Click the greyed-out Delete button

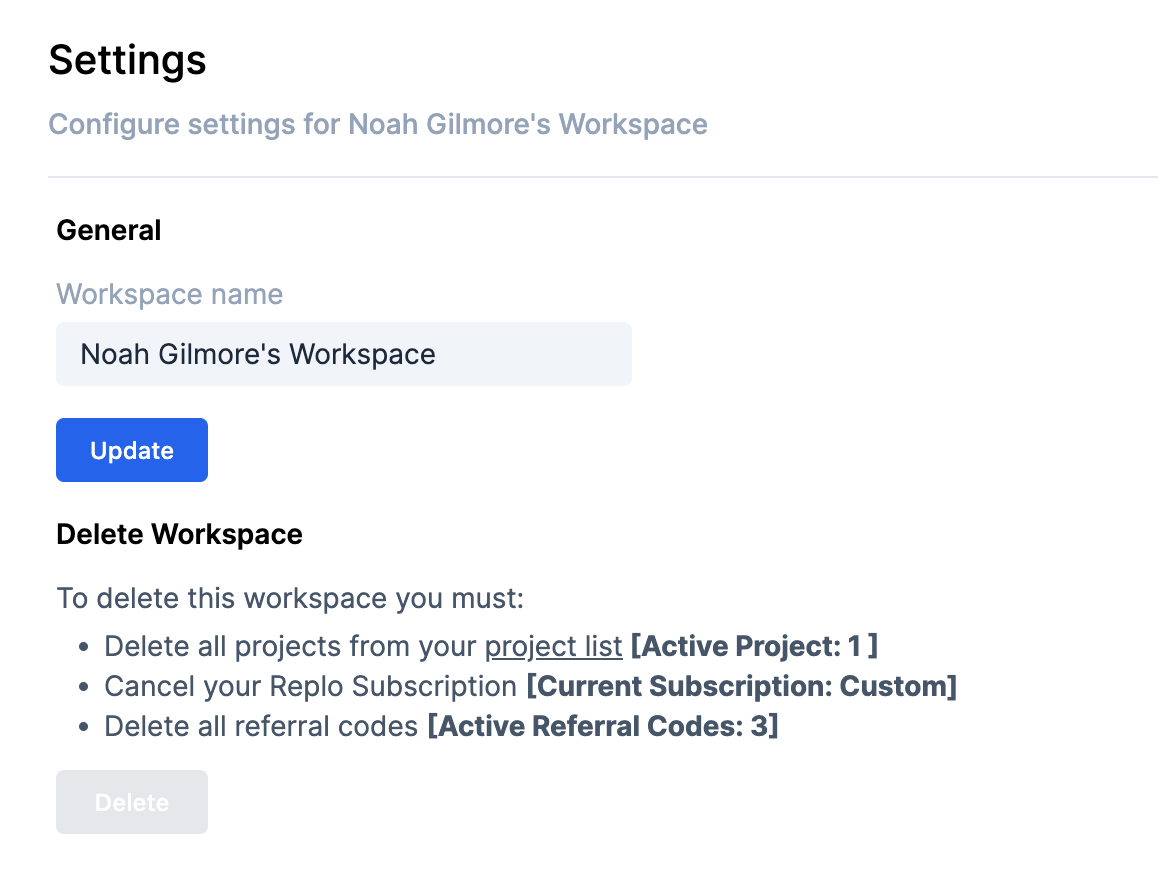pyautogui.click(x=132, y=802)
